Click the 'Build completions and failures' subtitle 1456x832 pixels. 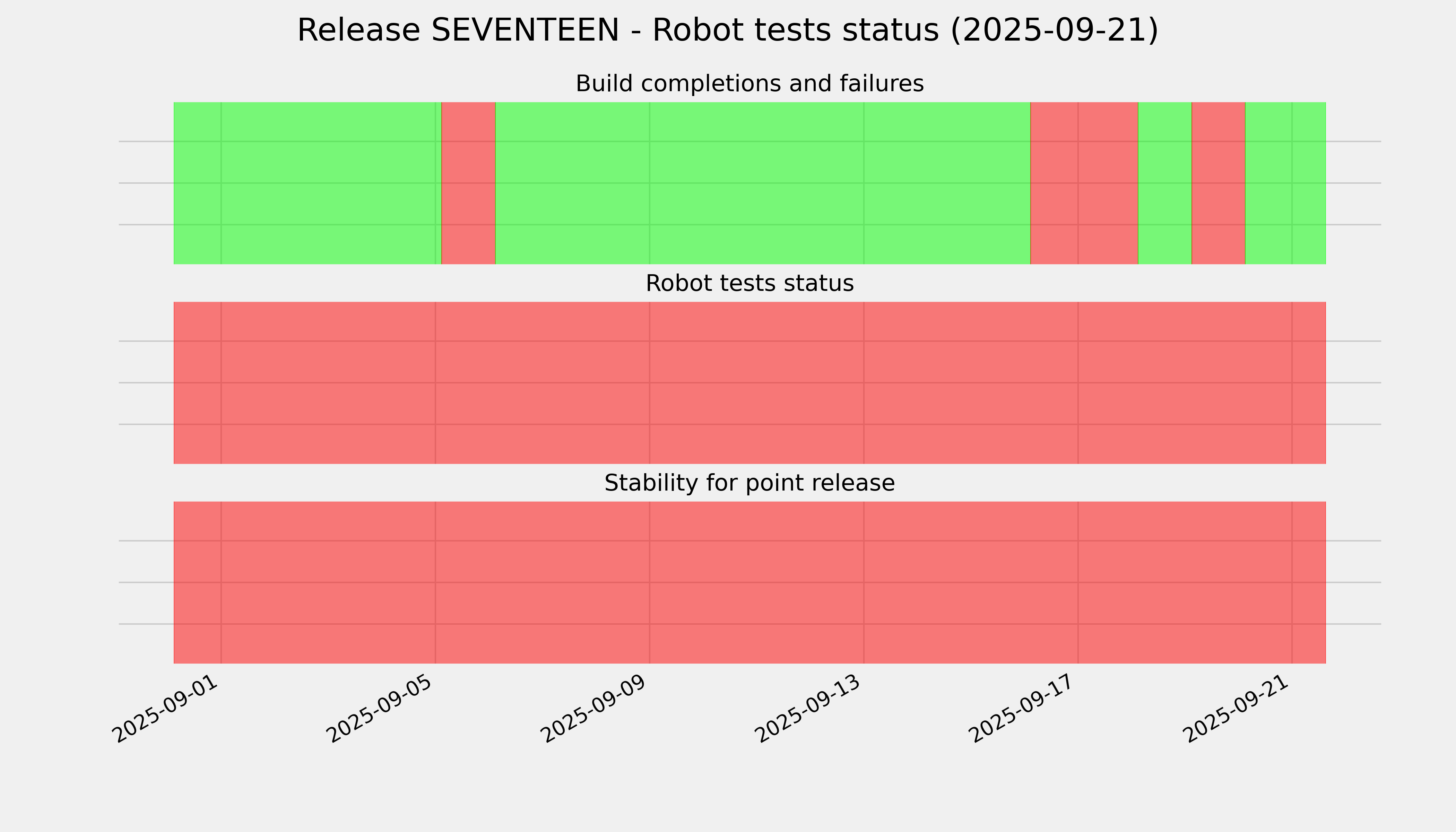tap(749, 84)
